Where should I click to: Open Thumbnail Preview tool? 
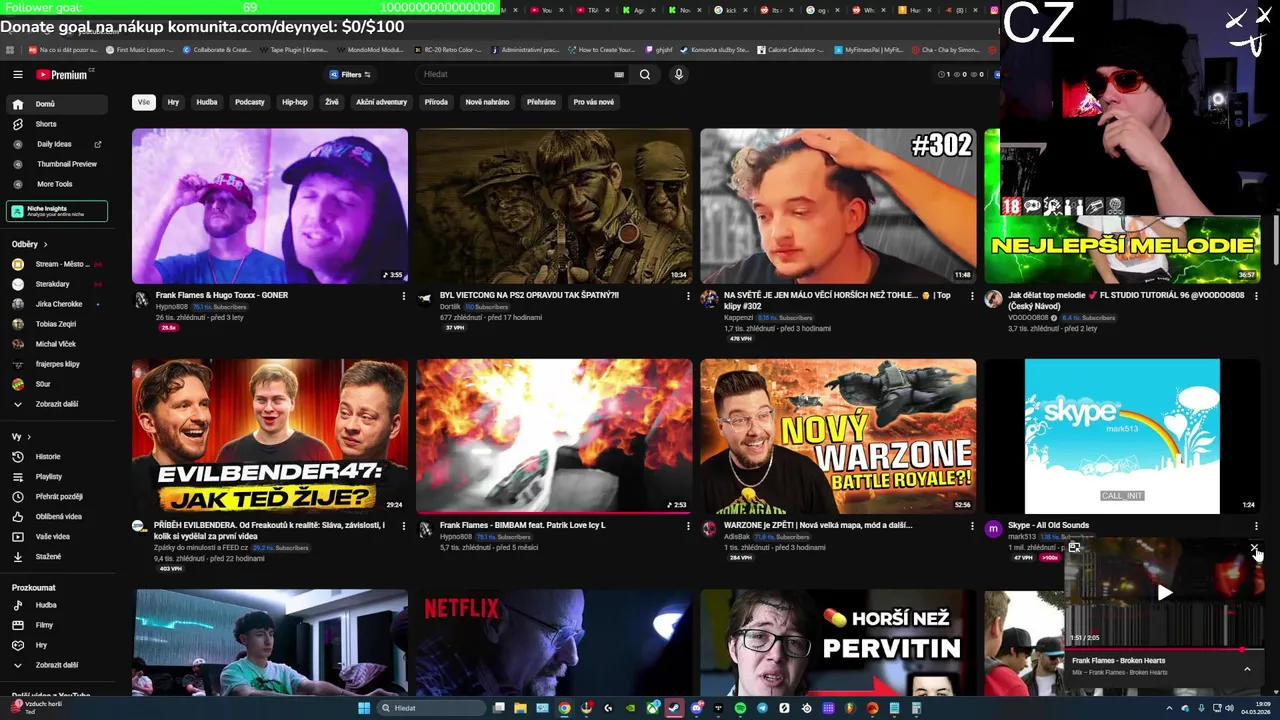56,164
